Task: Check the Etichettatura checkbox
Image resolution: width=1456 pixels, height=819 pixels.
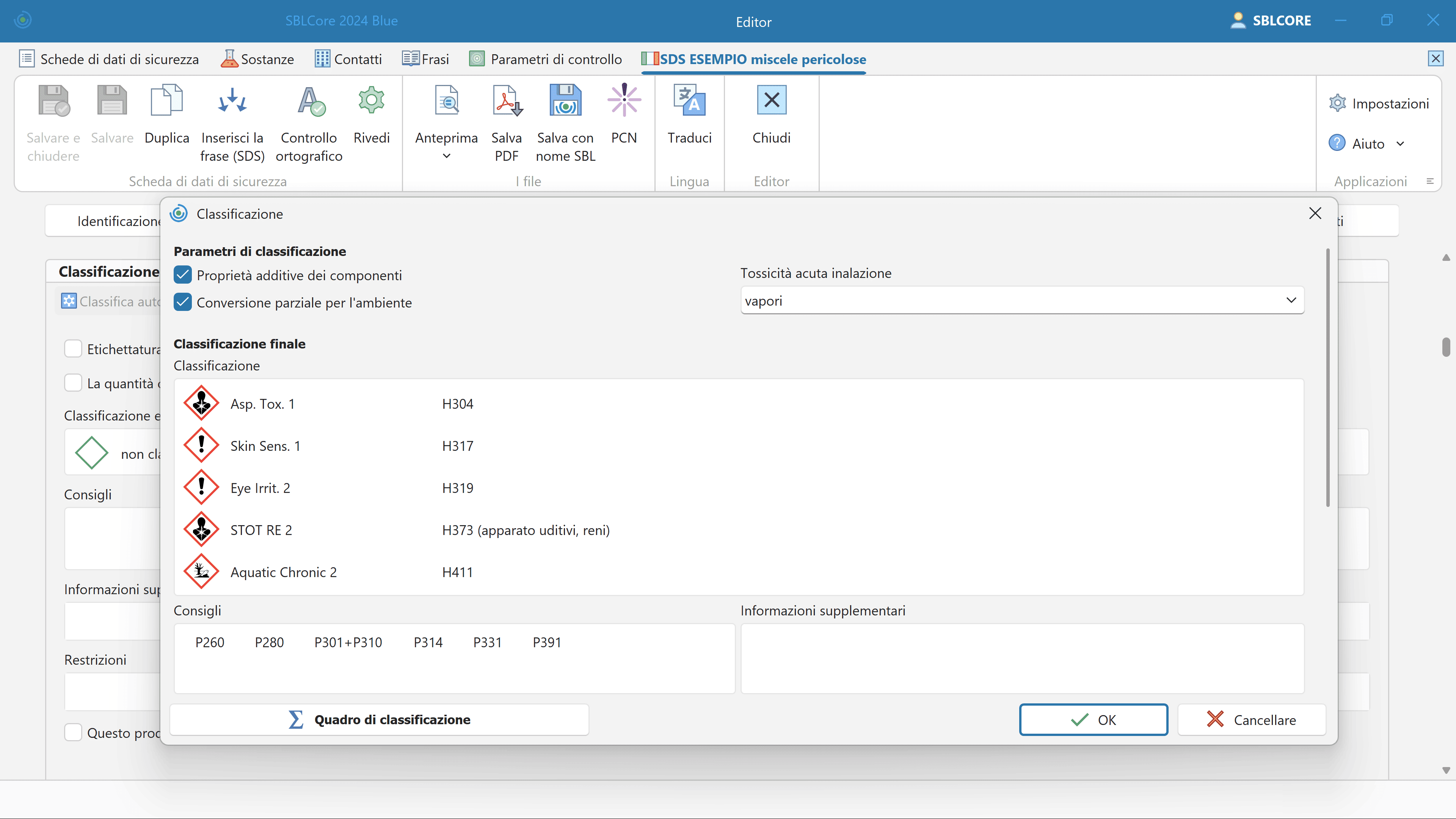Action: tap(73, 349)
